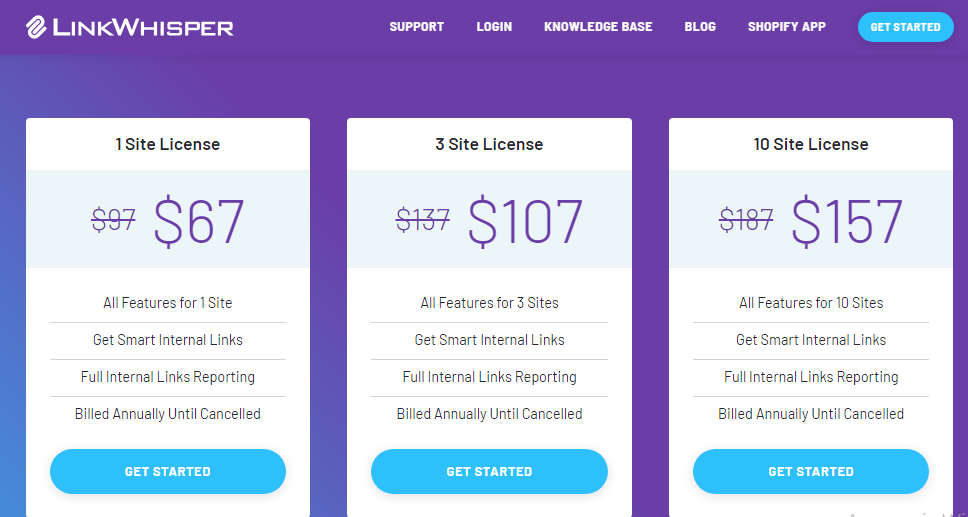
Task: Click the crossed-out $97 original price
Action: [x=114, y=219]
